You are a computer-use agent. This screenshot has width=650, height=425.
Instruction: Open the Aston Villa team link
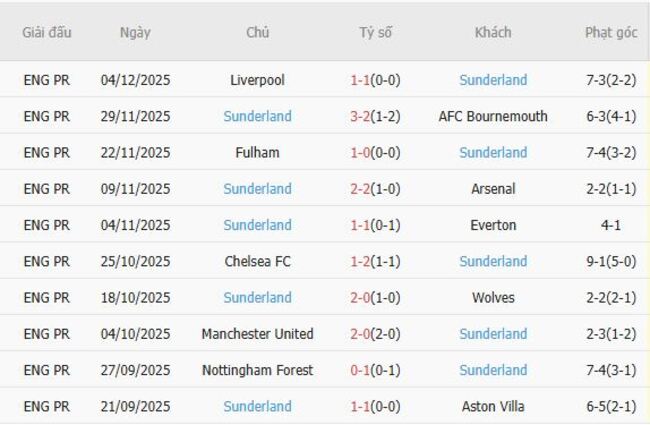[493, 406]
